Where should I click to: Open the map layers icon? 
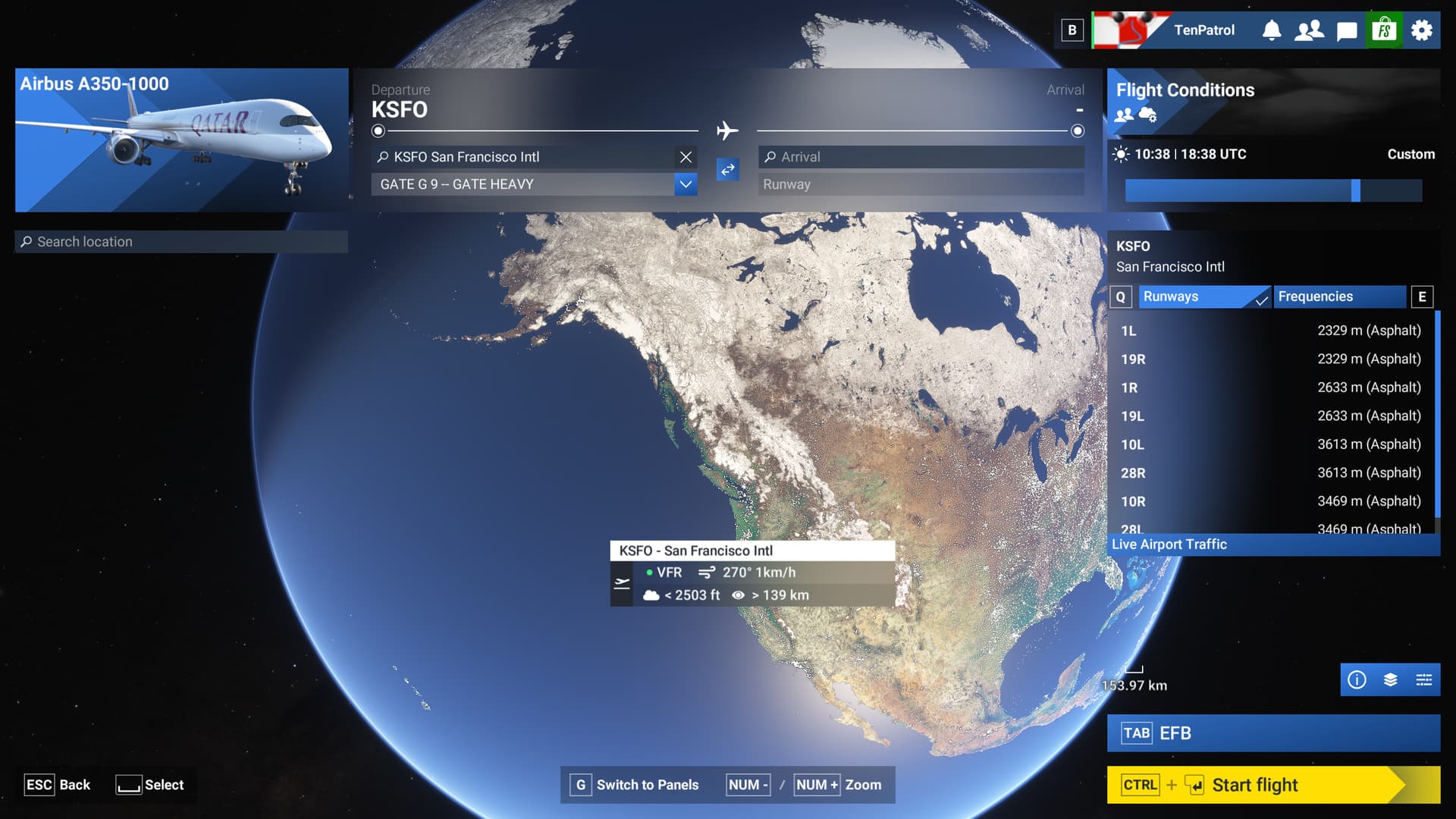point(1390,679)
